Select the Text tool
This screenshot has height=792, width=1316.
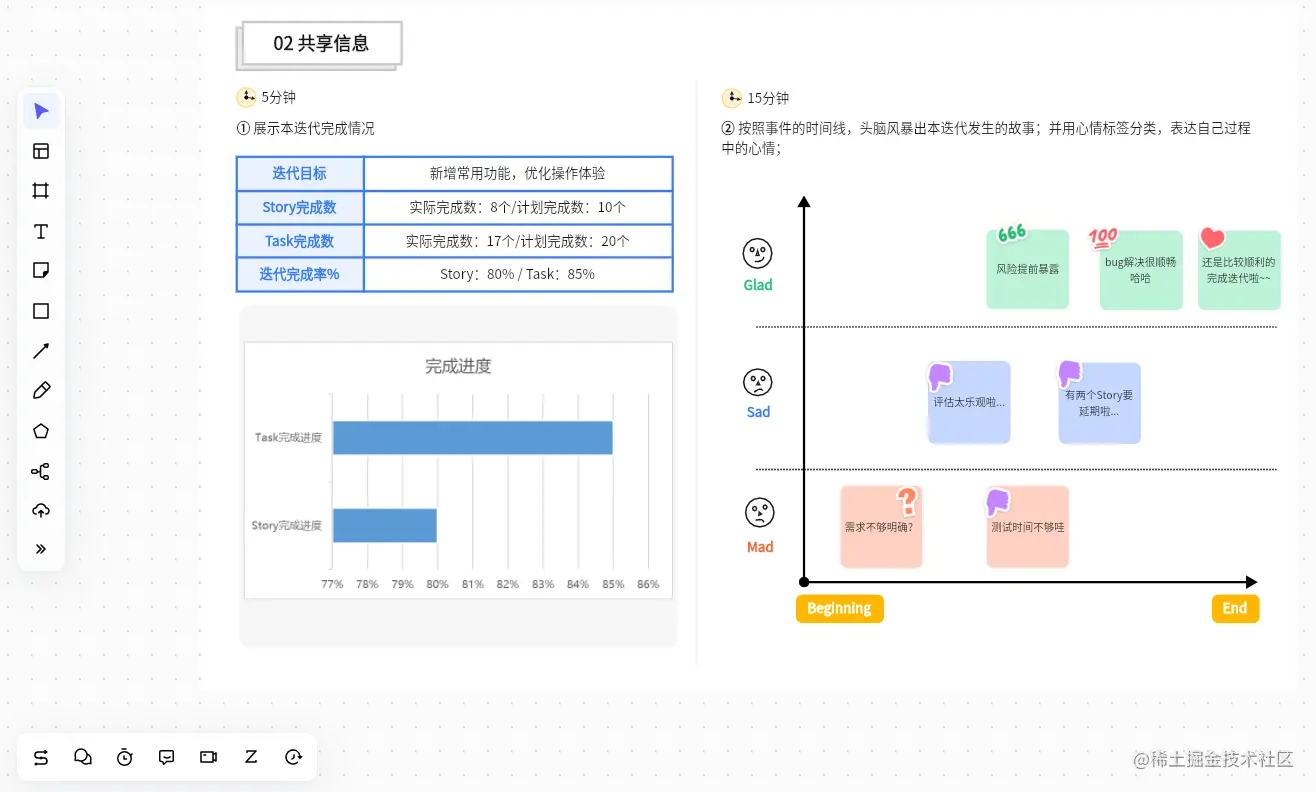41,232
